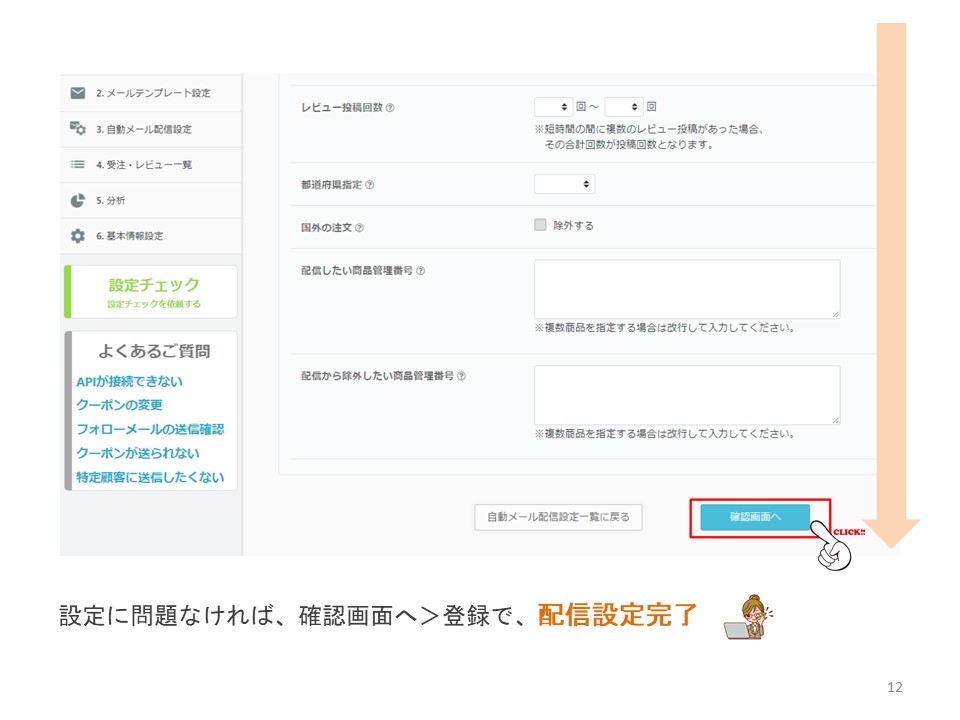Click the auto-mail delivery settings icon

[78, 129]
